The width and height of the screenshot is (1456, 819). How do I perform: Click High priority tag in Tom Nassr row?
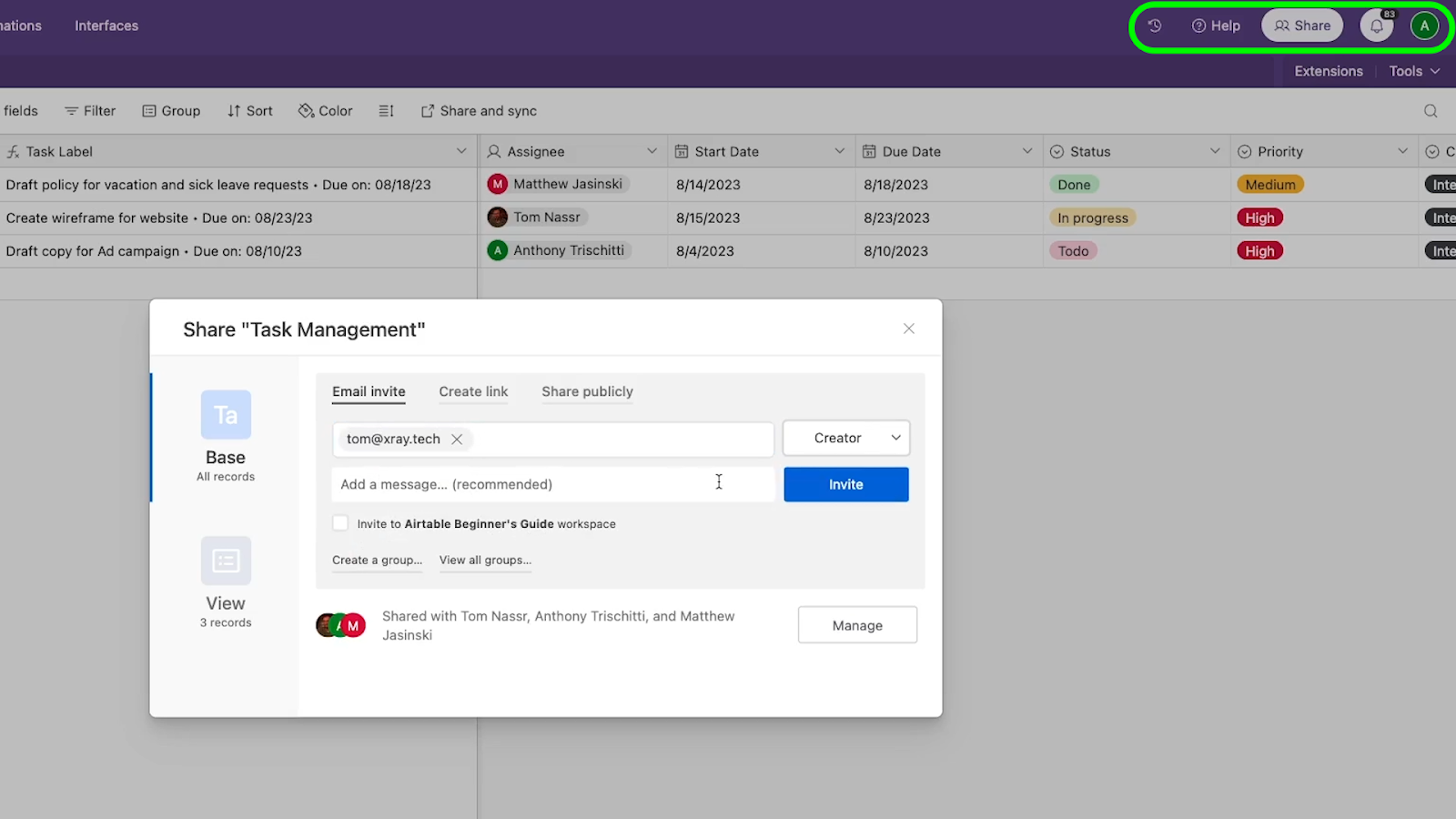point(1259,217)
